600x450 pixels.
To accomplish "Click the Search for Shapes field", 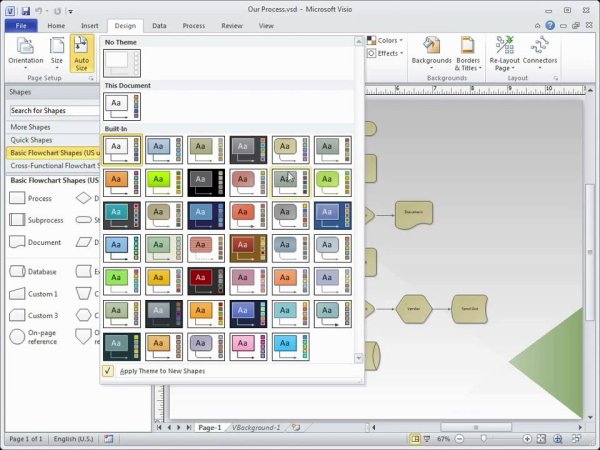I will click(x=54, y=111).
